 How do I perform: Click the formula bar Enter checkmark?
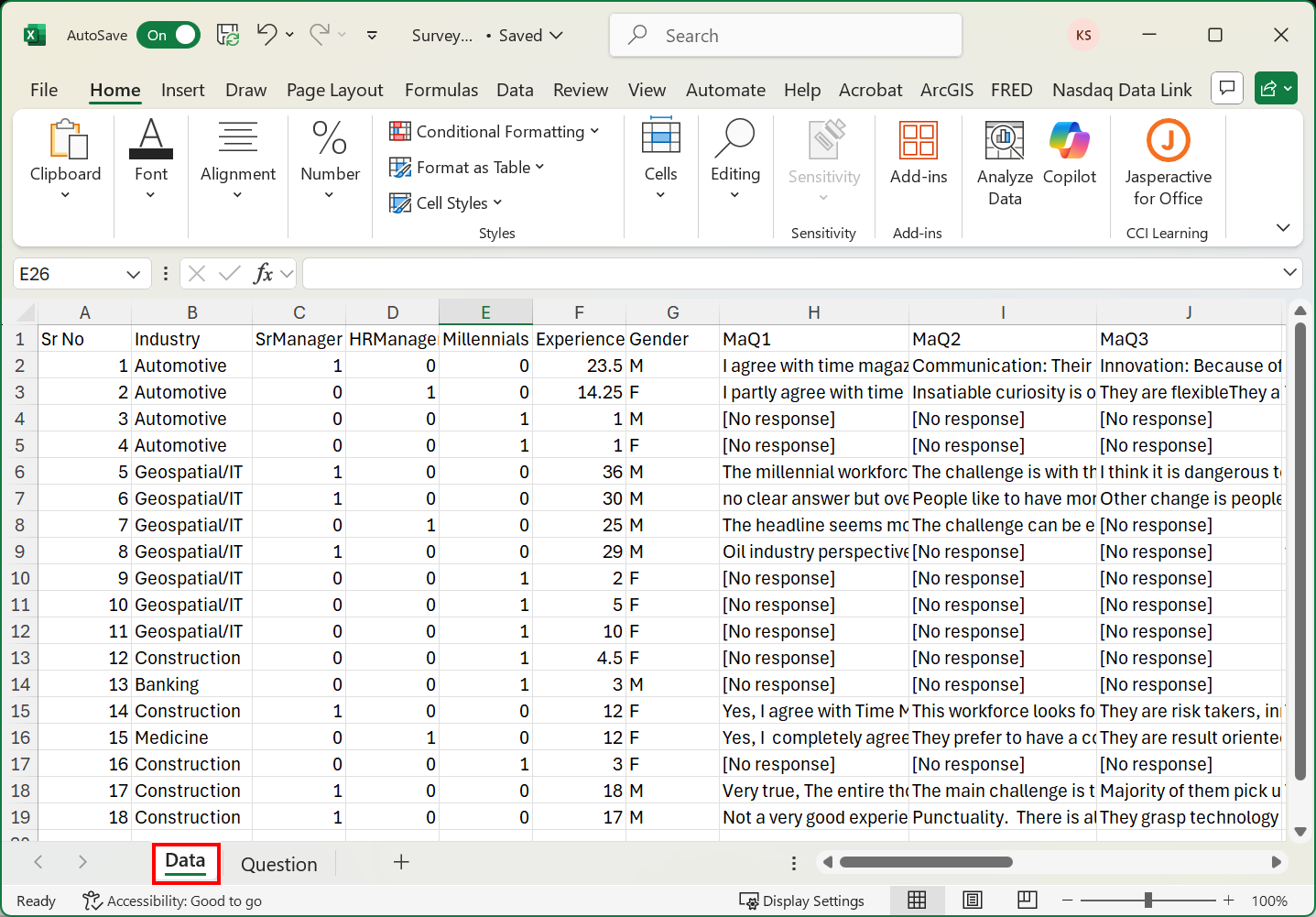[230, 273]
